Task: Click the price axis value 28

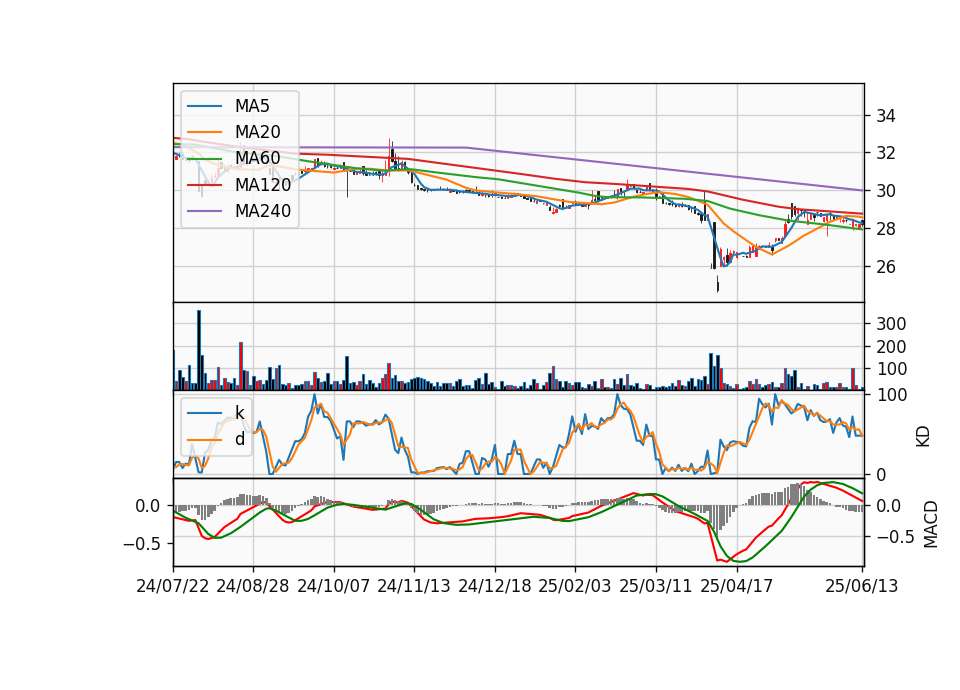Action: pos(885,229)
